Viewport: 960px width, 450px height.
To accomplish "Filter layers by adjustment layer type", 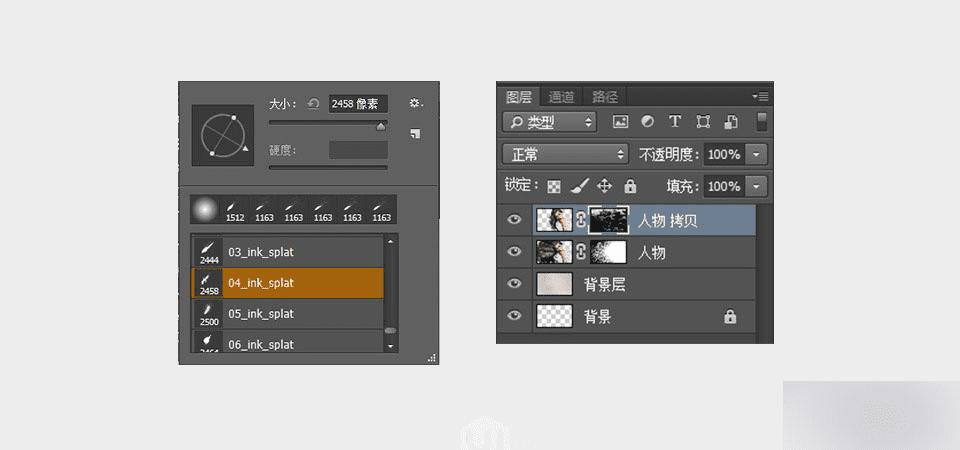I will 647,121.
